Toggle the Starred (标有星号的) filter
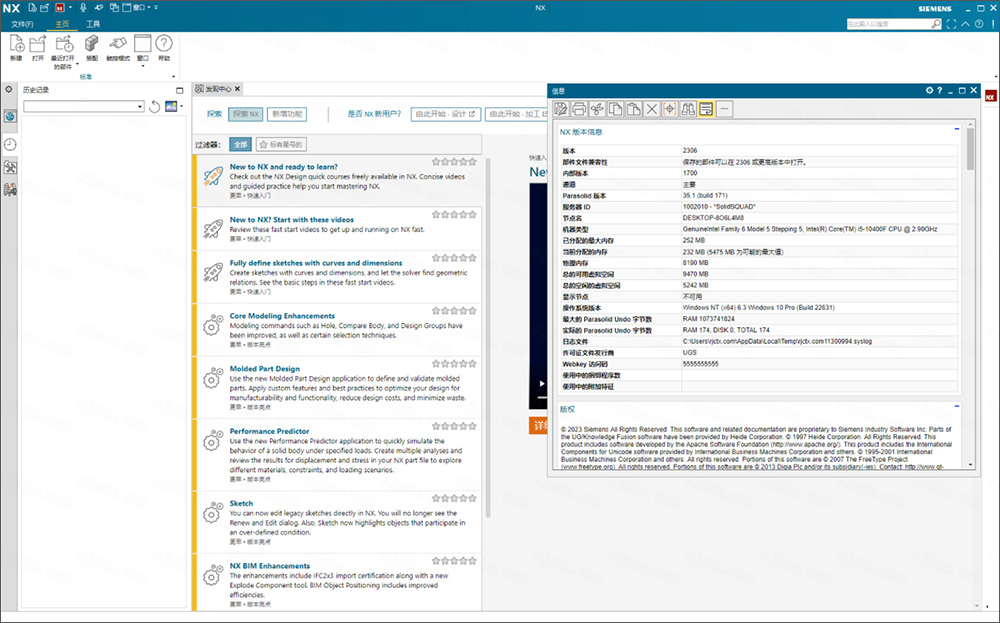 coord(281,145)
